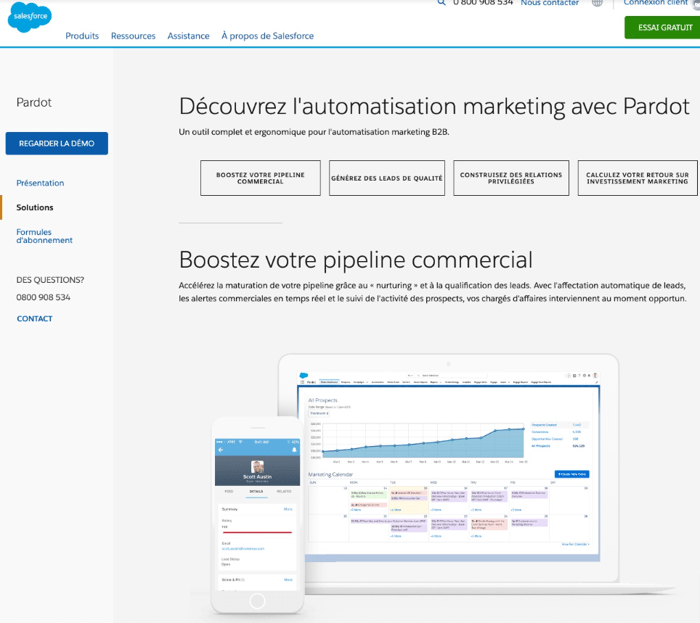
Task: Open Formules d'abonnement sidebar link
Action: [x=44, y=236]
